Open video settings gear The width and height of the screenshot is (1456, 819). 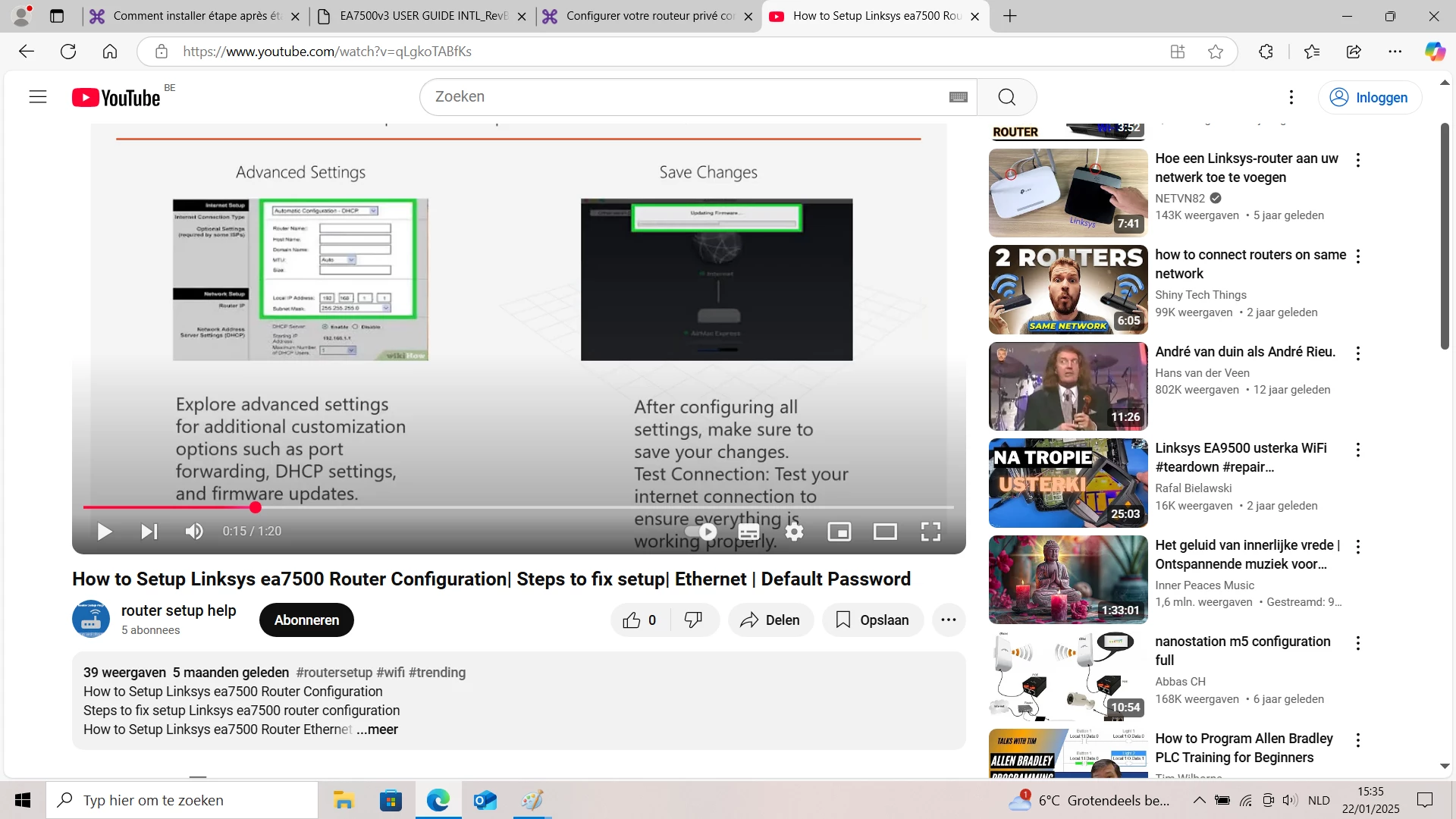click(x=794, y=532)
